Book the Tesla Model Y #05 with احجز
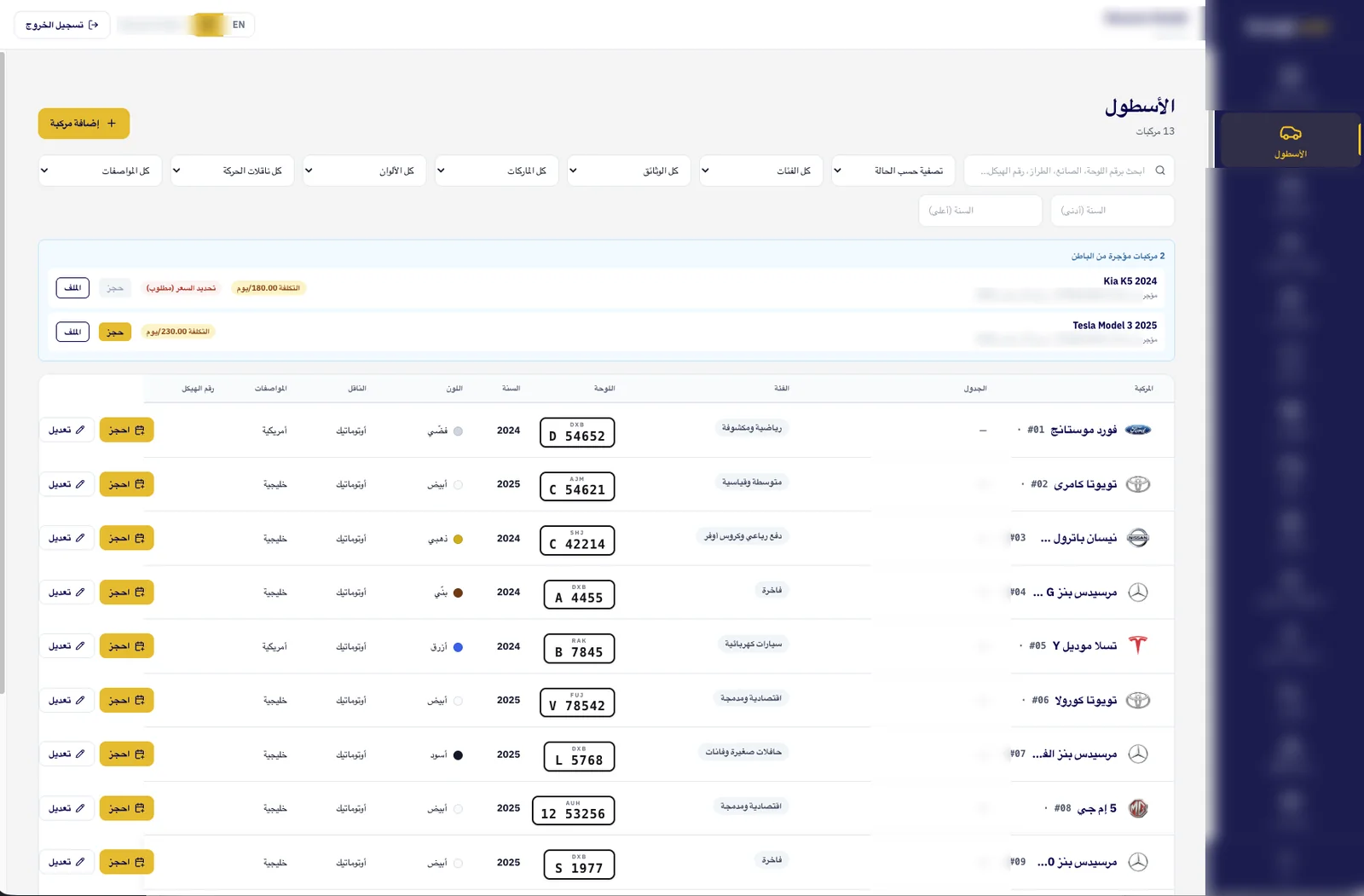This screenshot has height=896, width=1364. tap(126, 646)
